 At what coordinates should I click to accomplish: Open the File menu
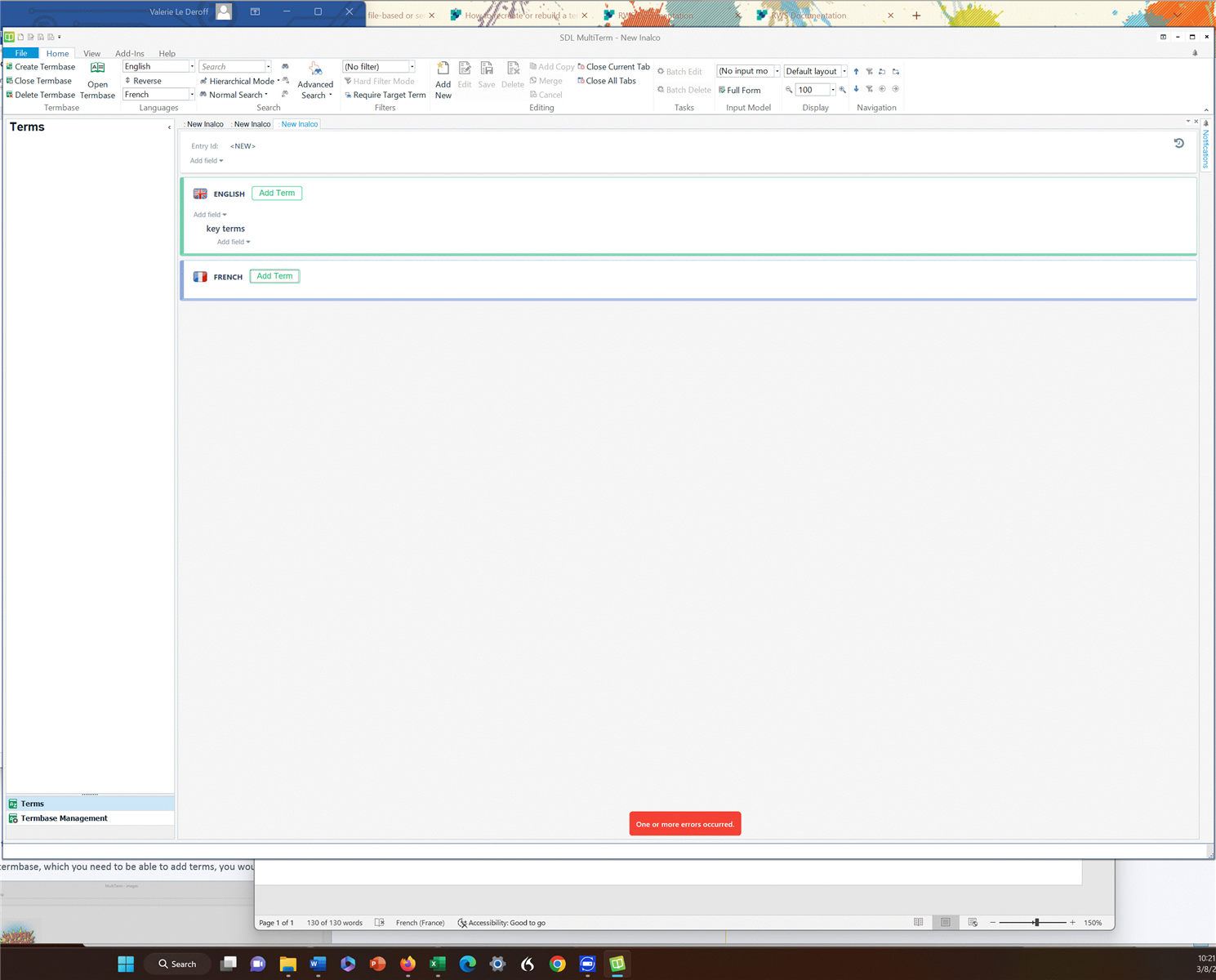tap(21, 53)
